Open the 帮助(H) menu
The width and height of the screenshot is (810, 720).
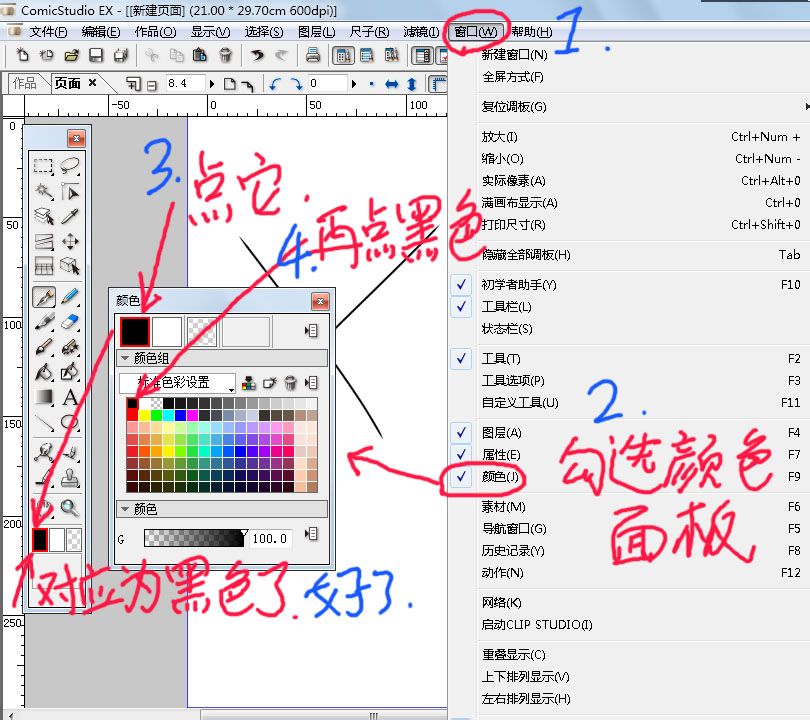coord(532,32)
